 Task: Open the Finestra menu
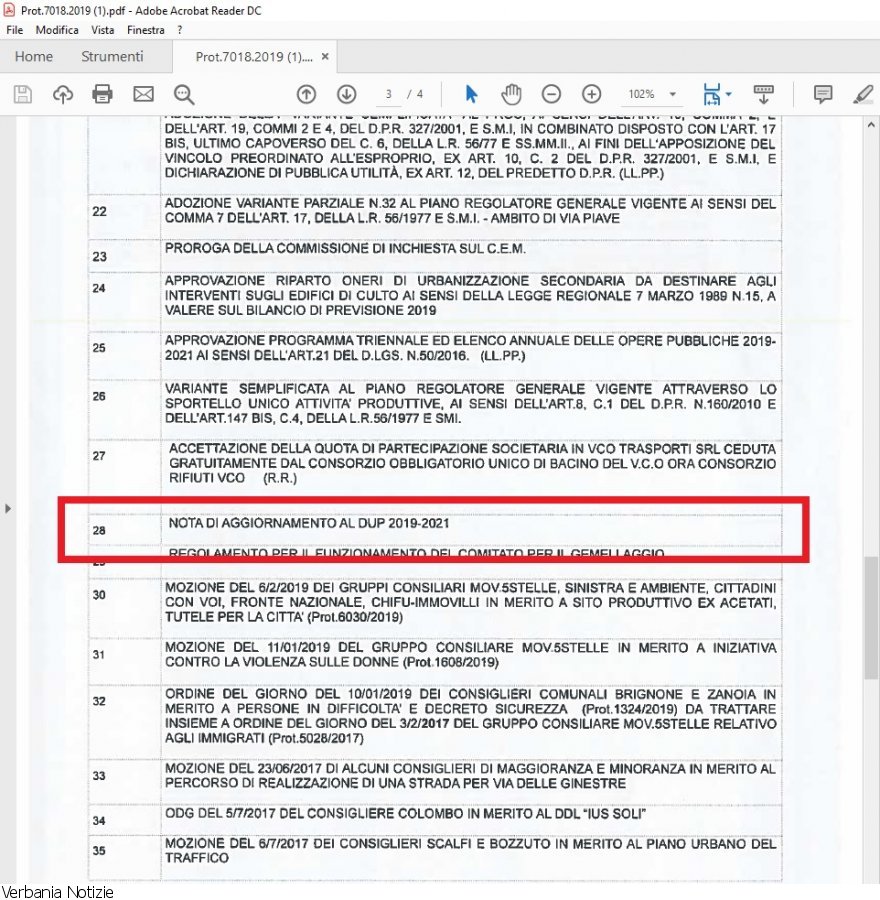(x=146, y=30)
